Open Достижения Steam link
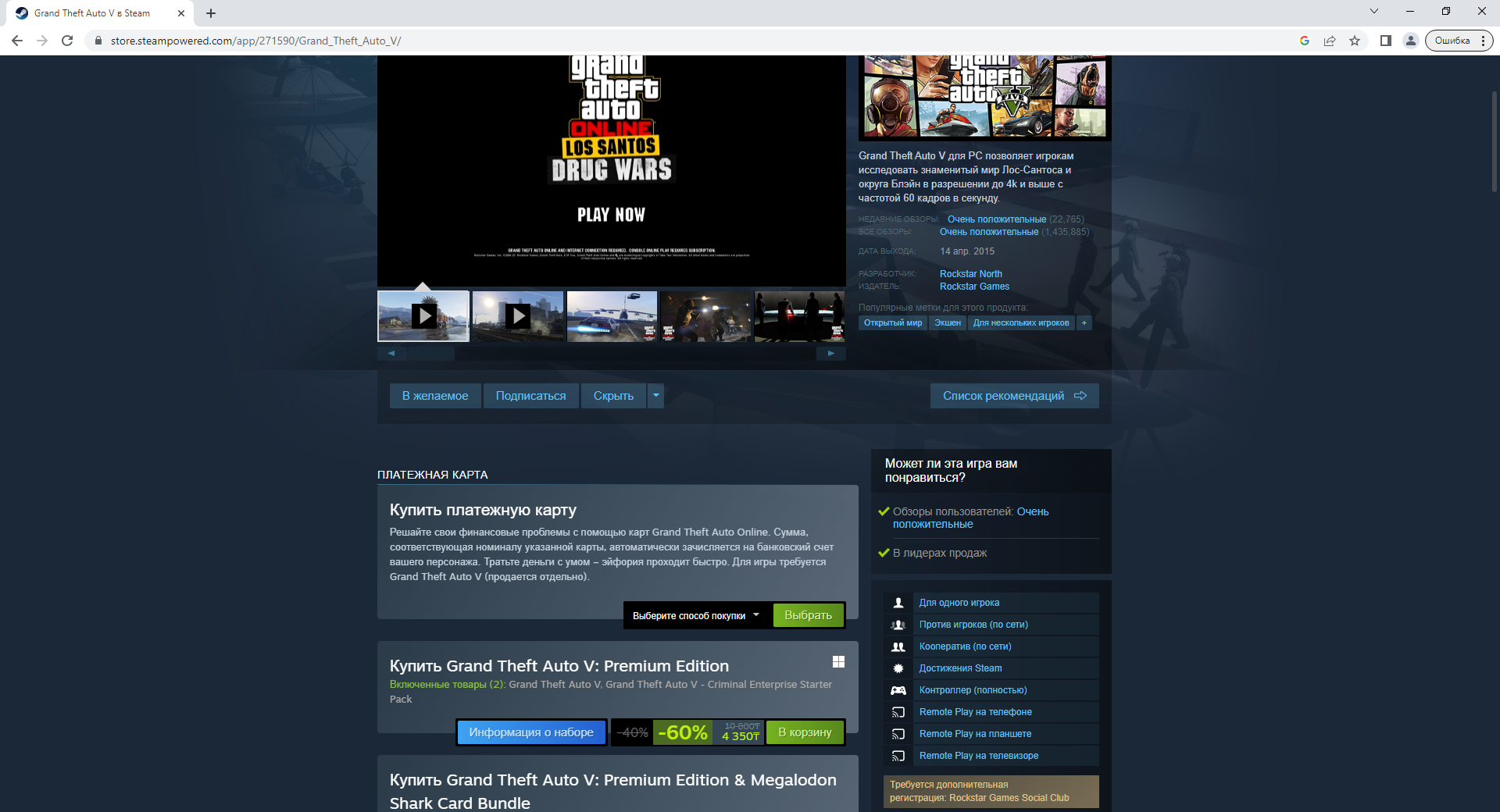 click(961, 668)
